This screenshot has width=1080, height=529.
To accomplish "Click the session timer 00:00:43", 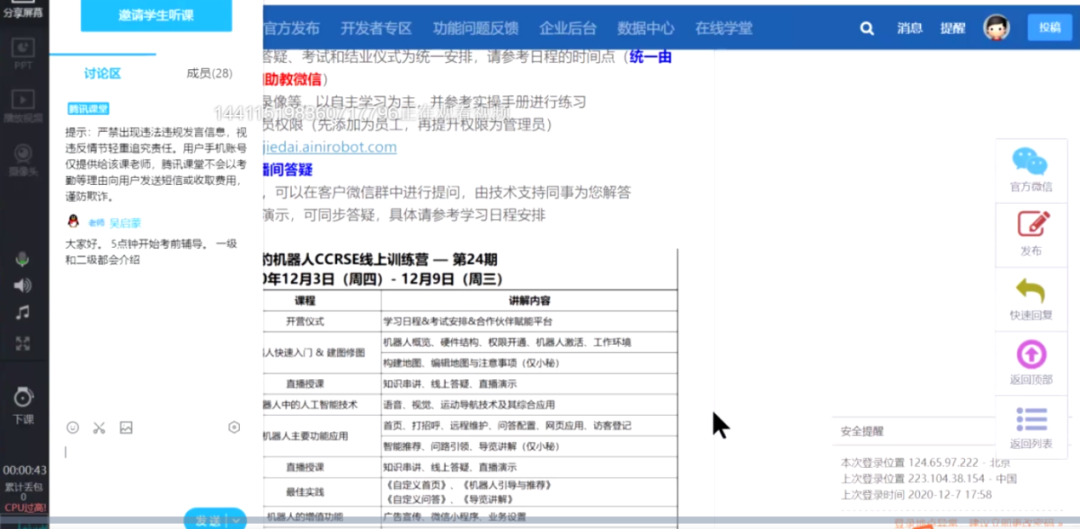I will tap(25, 470).
